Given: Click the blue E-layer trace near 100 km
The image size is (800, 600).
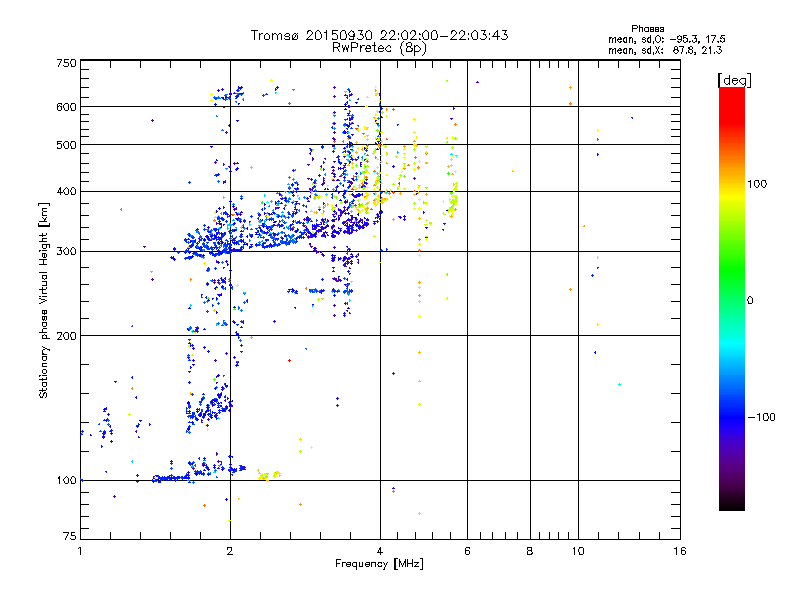Looking at the screenshot, I should [171, 478].
